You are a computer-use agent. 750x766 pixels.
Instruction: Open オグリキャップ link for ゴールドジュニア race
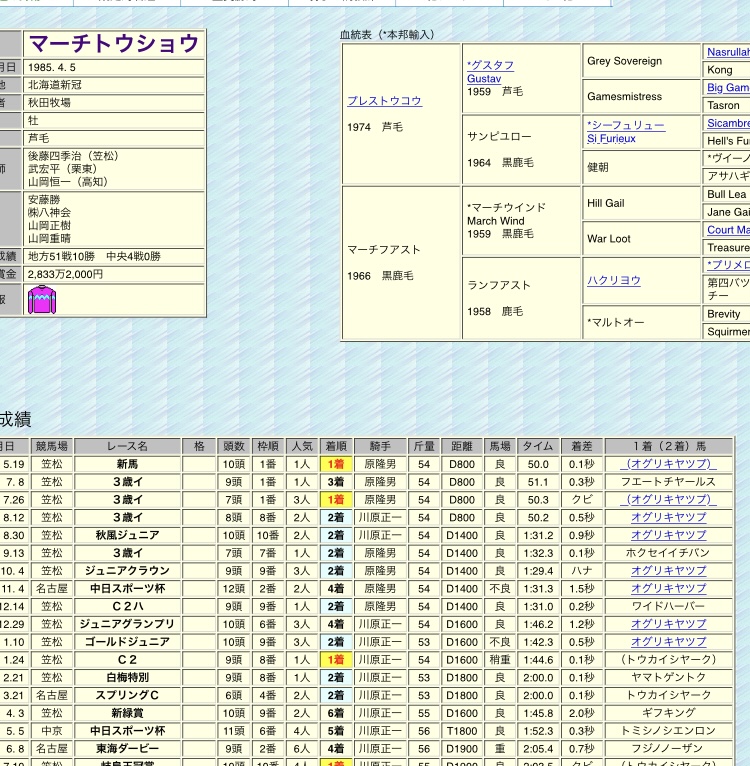(x=668, y=642)
